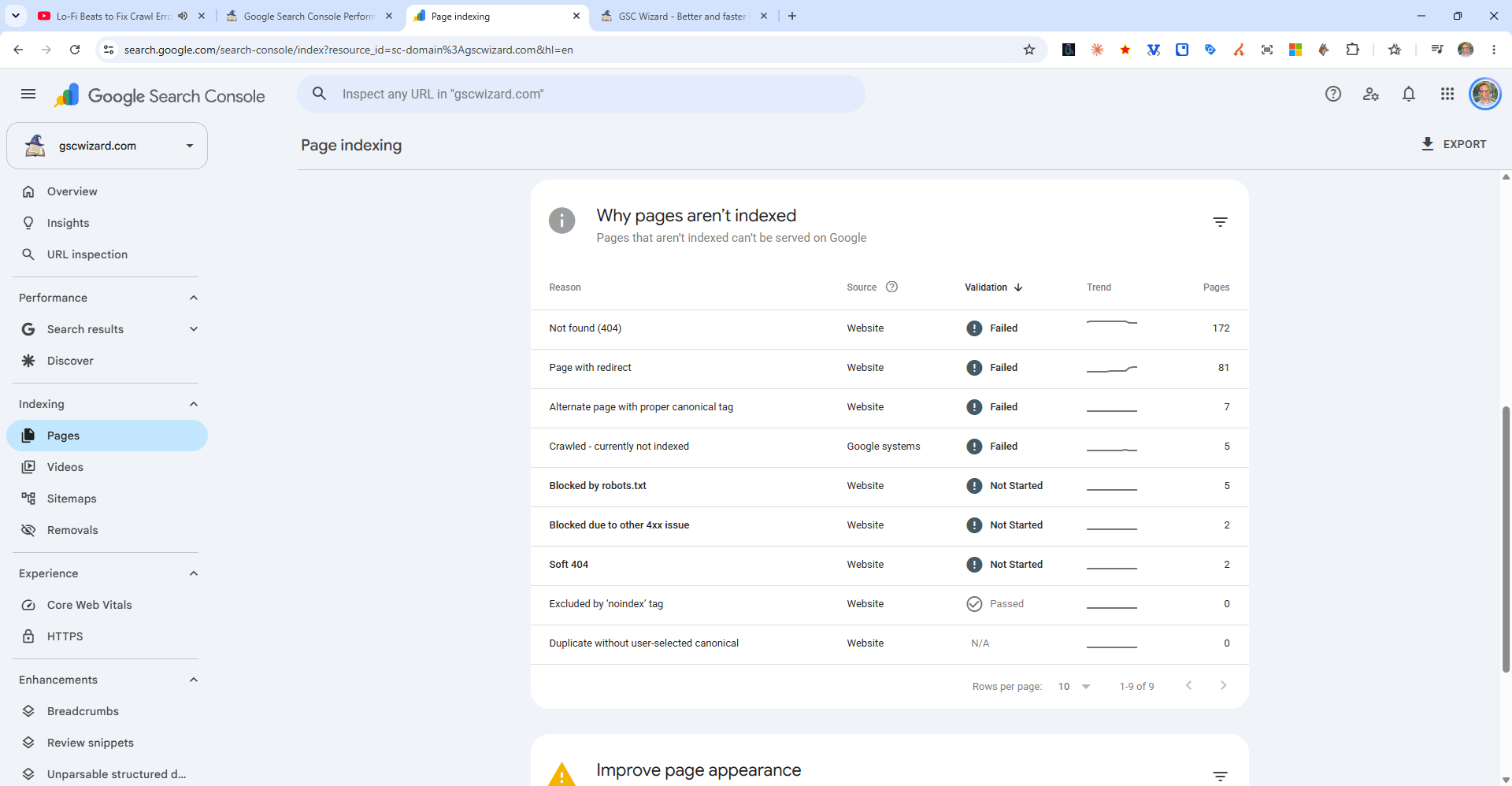Click the search magnifier in the inspect bar

click(319, 94)
